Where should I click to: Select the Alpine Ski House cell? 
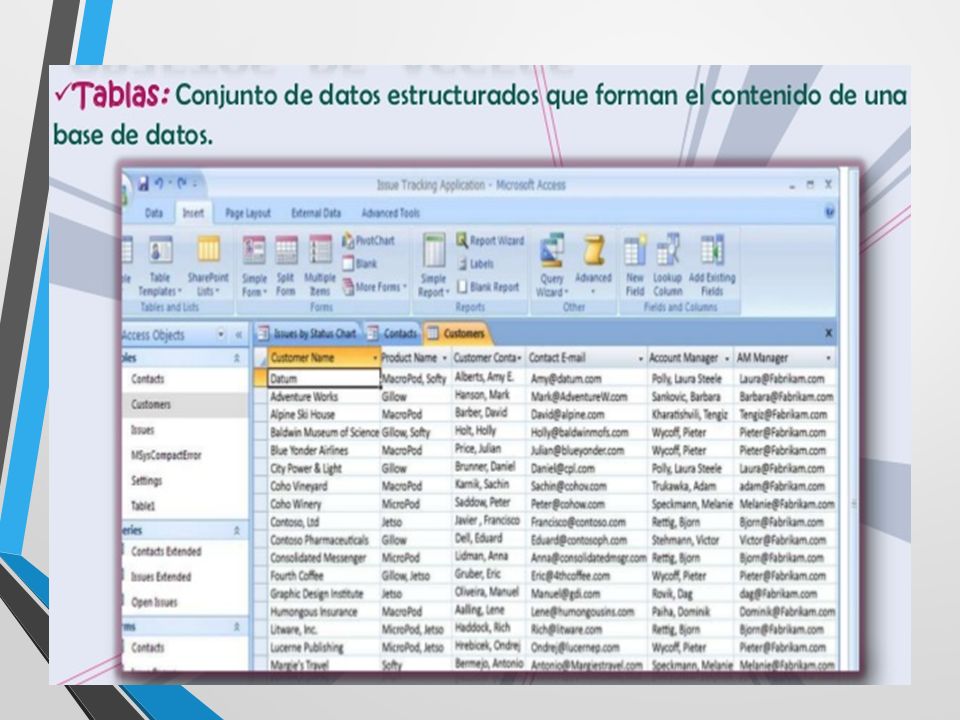tap(324, 414)
